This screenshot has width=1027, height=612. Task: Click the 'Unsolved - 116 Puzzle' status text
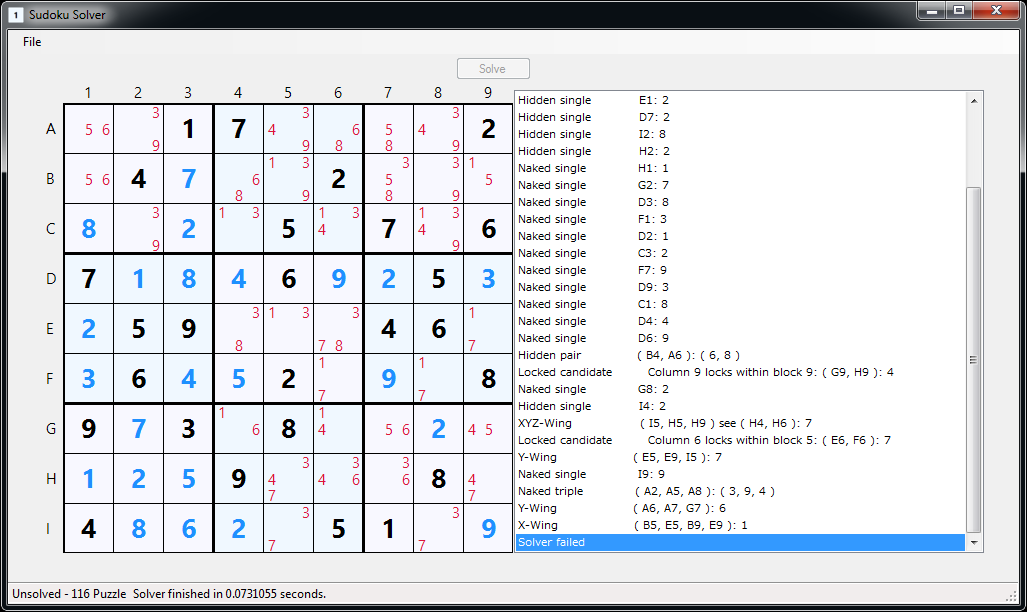[x=69, y=594]
